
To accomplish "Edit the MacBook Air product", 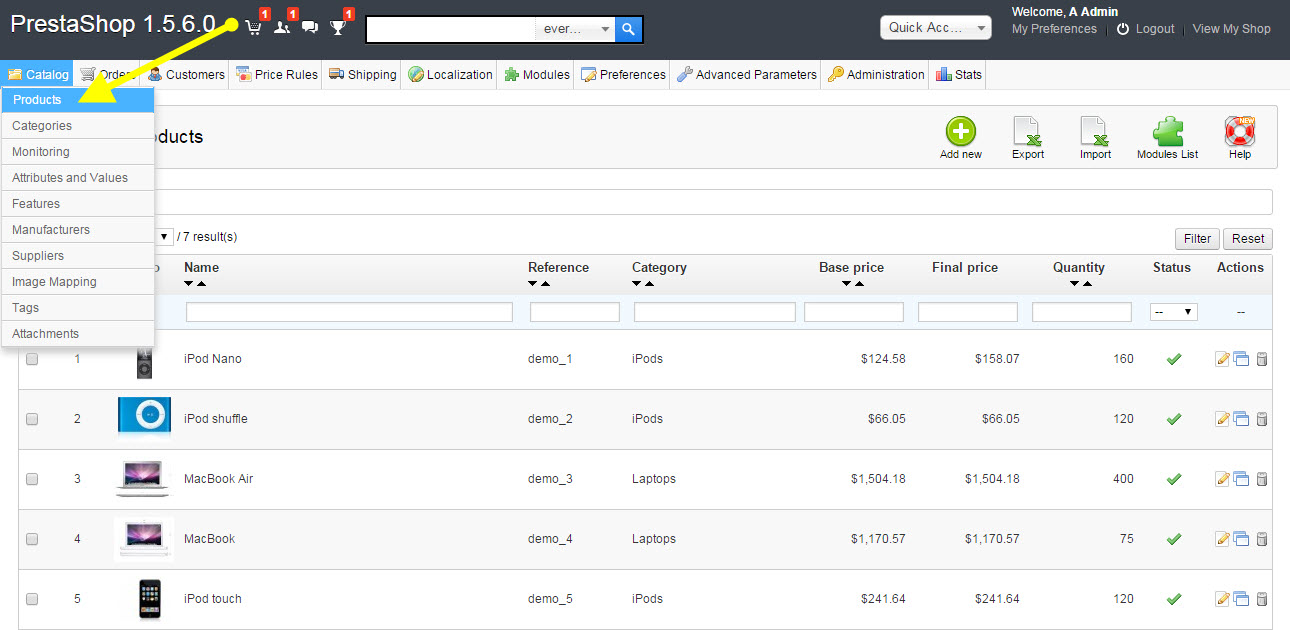I will [1222, 479].
